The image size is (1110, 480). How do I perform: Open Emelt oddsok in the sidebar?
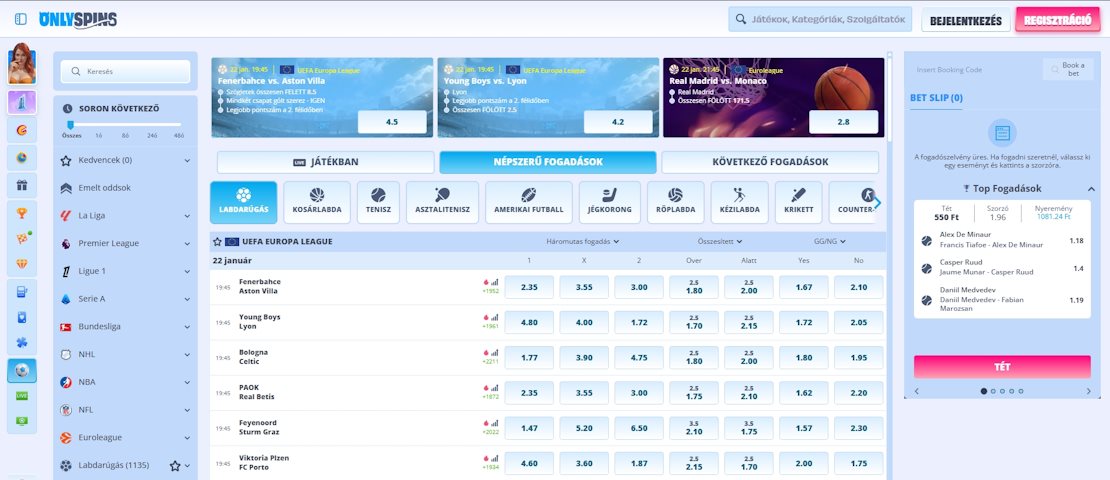pyautogui.click(x=125, y=188)
